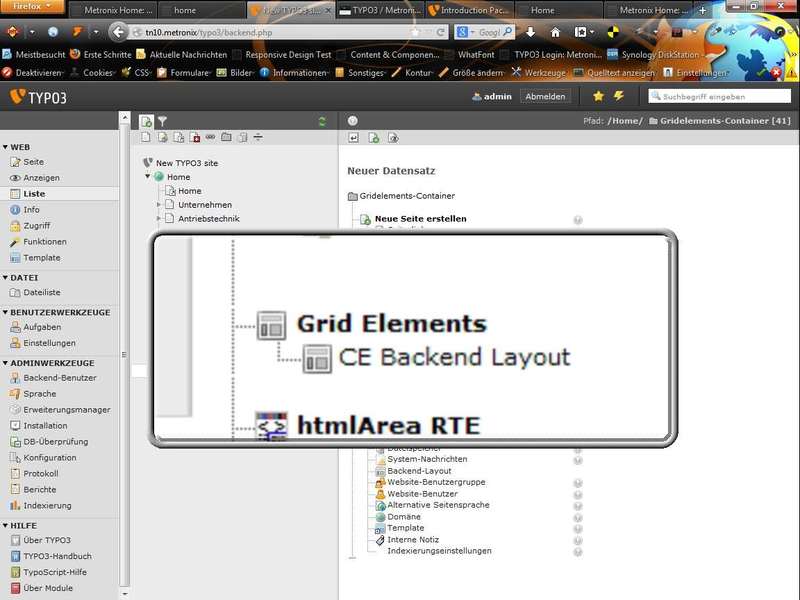Open the Installation module

(x=39, y=426)
